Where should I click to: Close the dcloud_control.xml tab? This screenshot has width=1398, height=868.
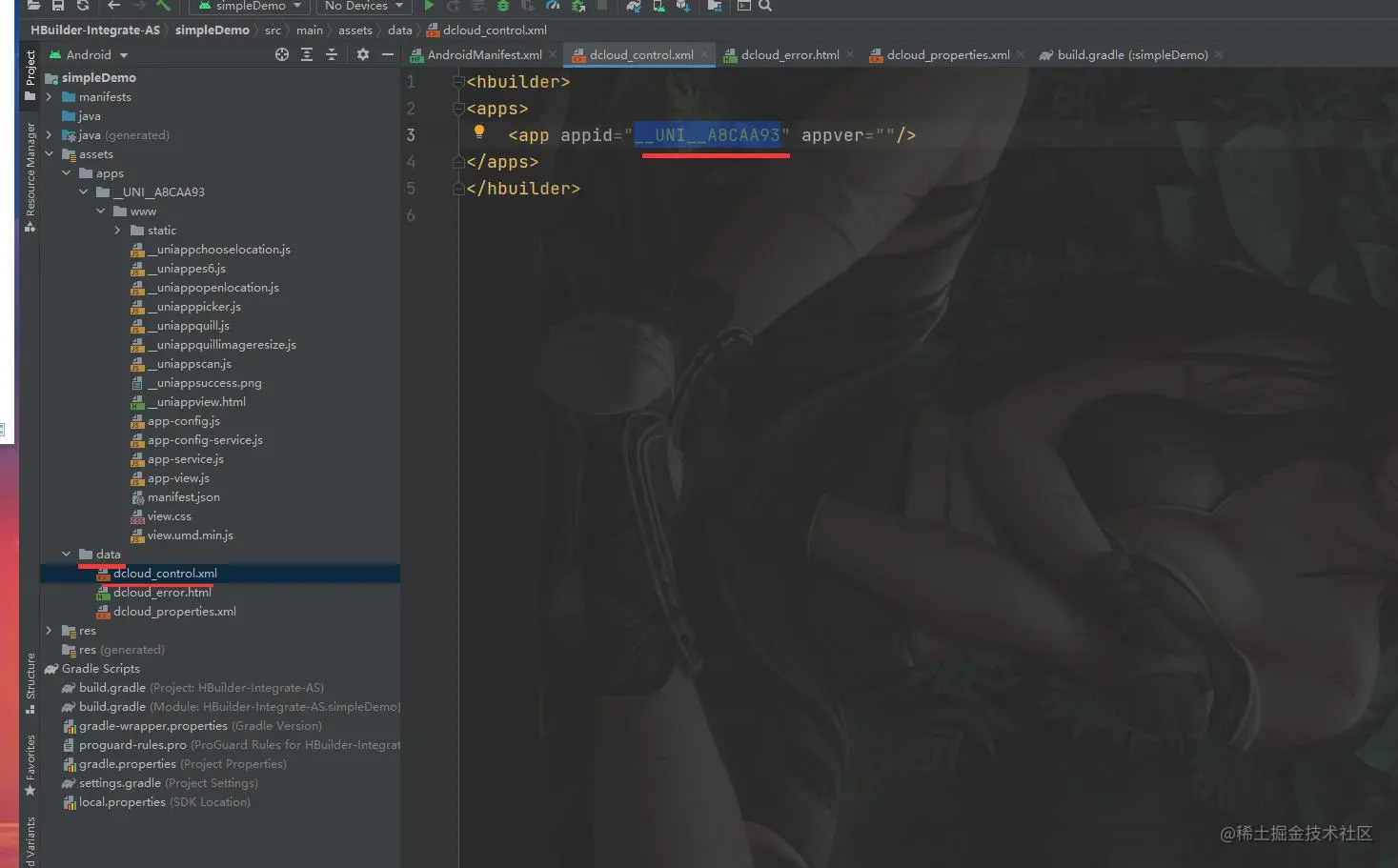tap(704, 54)
